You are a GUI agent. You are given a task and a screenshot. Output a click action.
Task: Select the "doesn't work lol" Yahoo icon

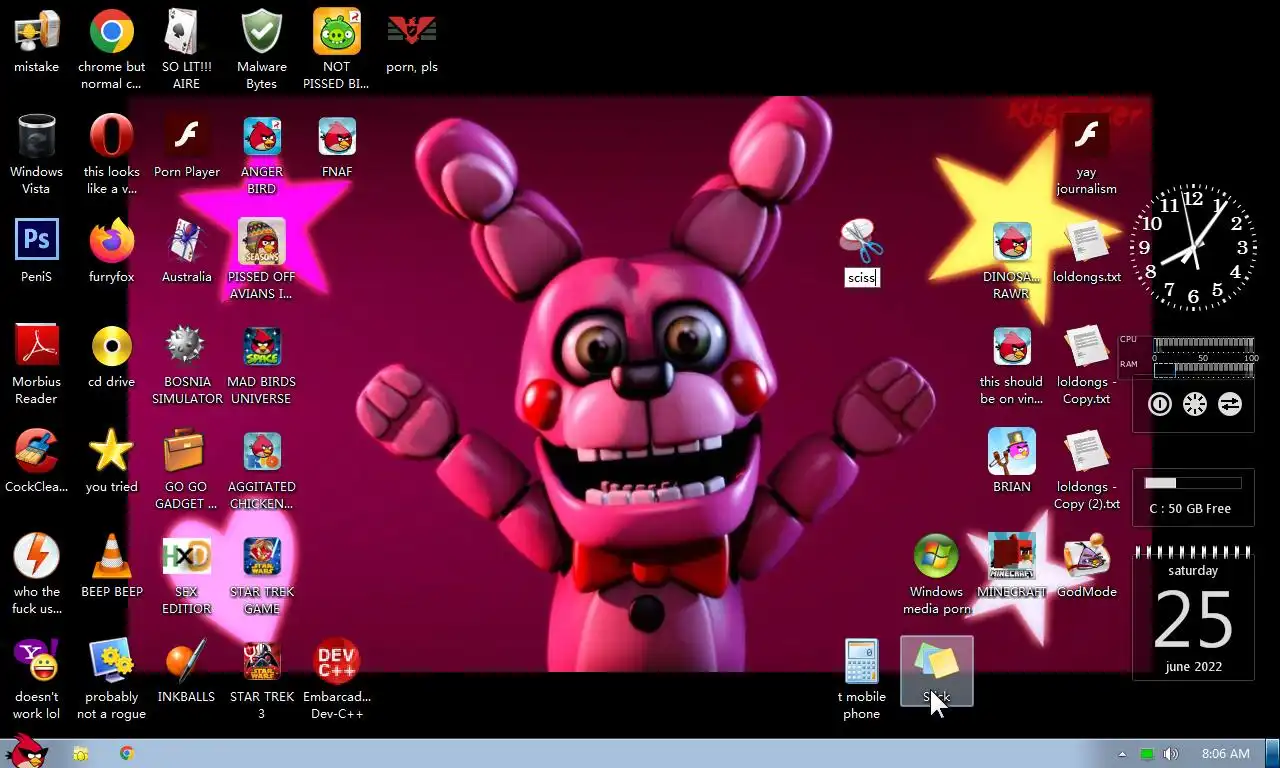[36, 661]
